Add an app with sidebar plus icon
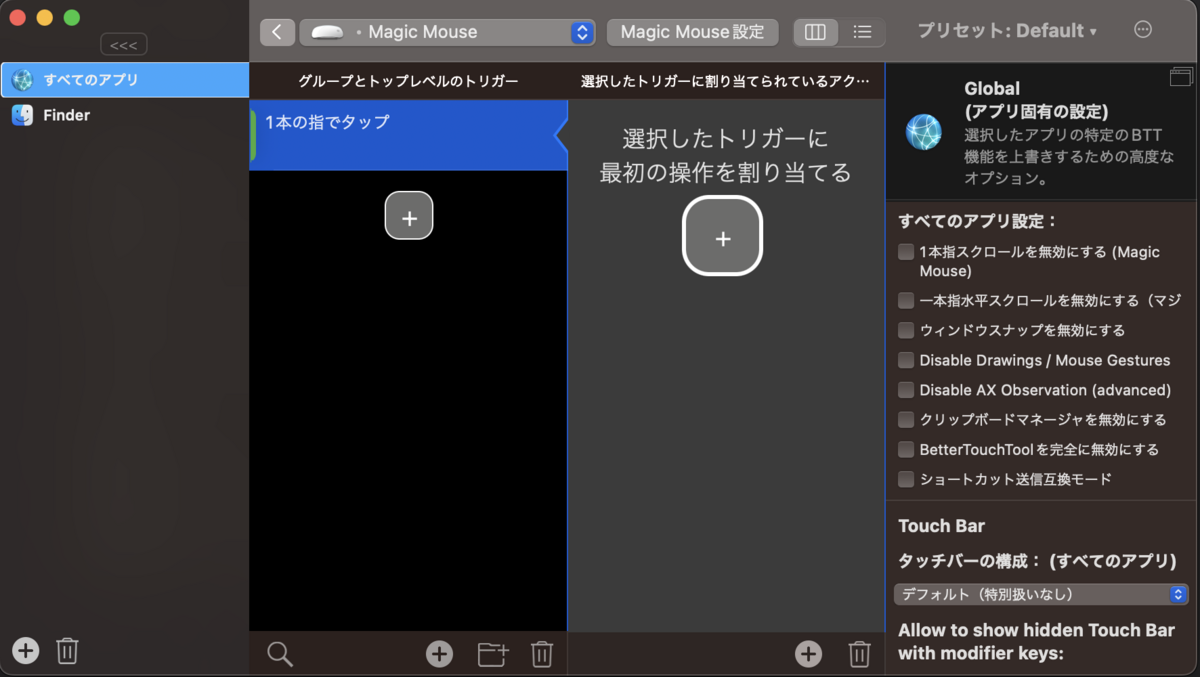This screenshot has width=1200, height=677. click(x=26, y=651)
